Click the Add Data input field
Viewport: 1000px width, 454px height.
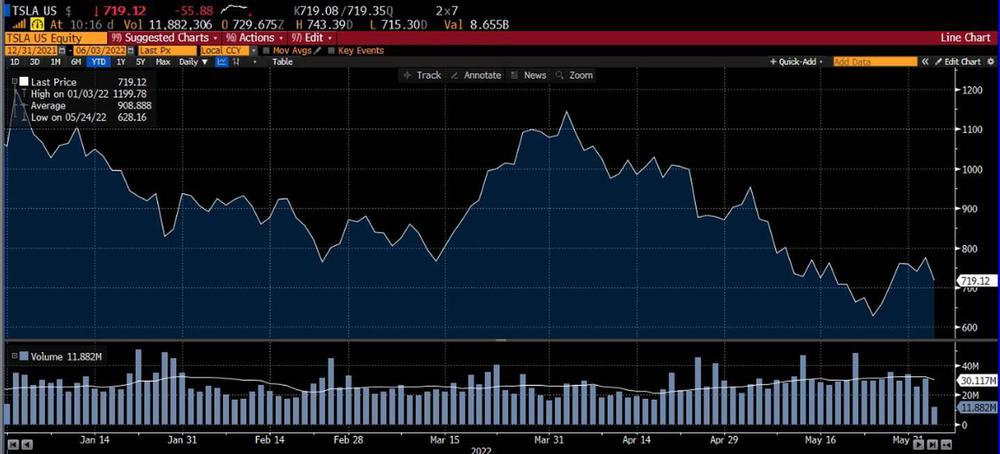[x=873, y=62]
